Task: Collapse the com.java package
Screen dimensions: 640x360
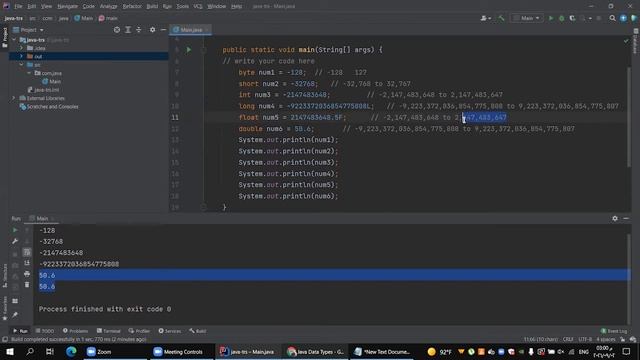Action: 29,73
